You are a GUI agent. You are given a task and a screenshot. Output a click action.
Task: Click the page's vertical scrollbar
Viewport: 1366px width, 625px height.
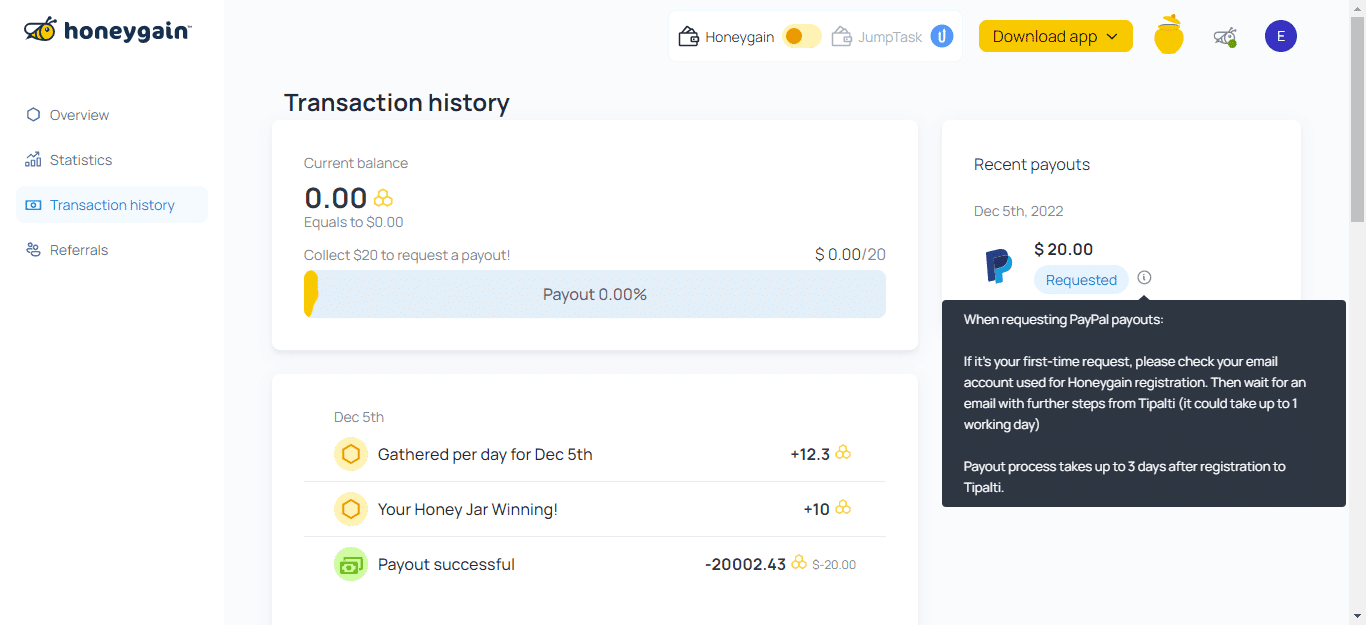point(1357,300)
